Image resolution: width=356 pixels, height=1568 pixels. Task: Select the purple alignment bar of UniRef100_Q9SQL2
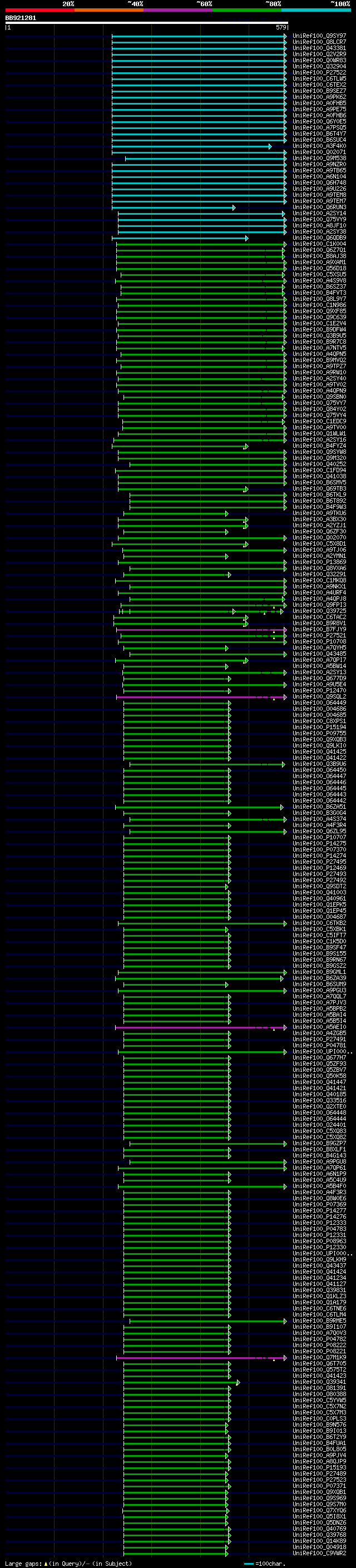click(x=201, y=697)
